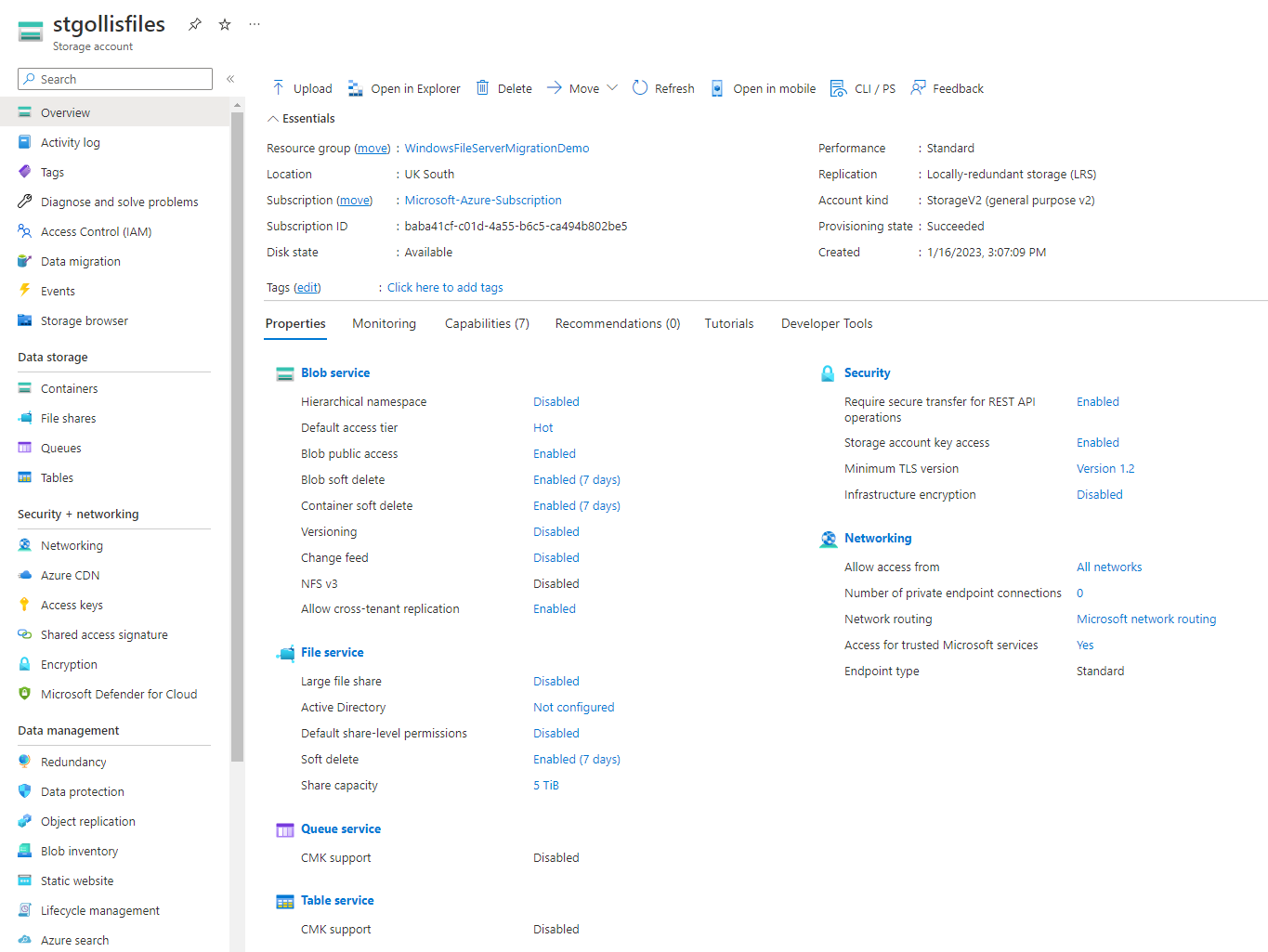Screen dimensions: 1268x952
Task: Click the 5 TiB share capacity value
Action: pyautogui.click(x=546, y=785)
